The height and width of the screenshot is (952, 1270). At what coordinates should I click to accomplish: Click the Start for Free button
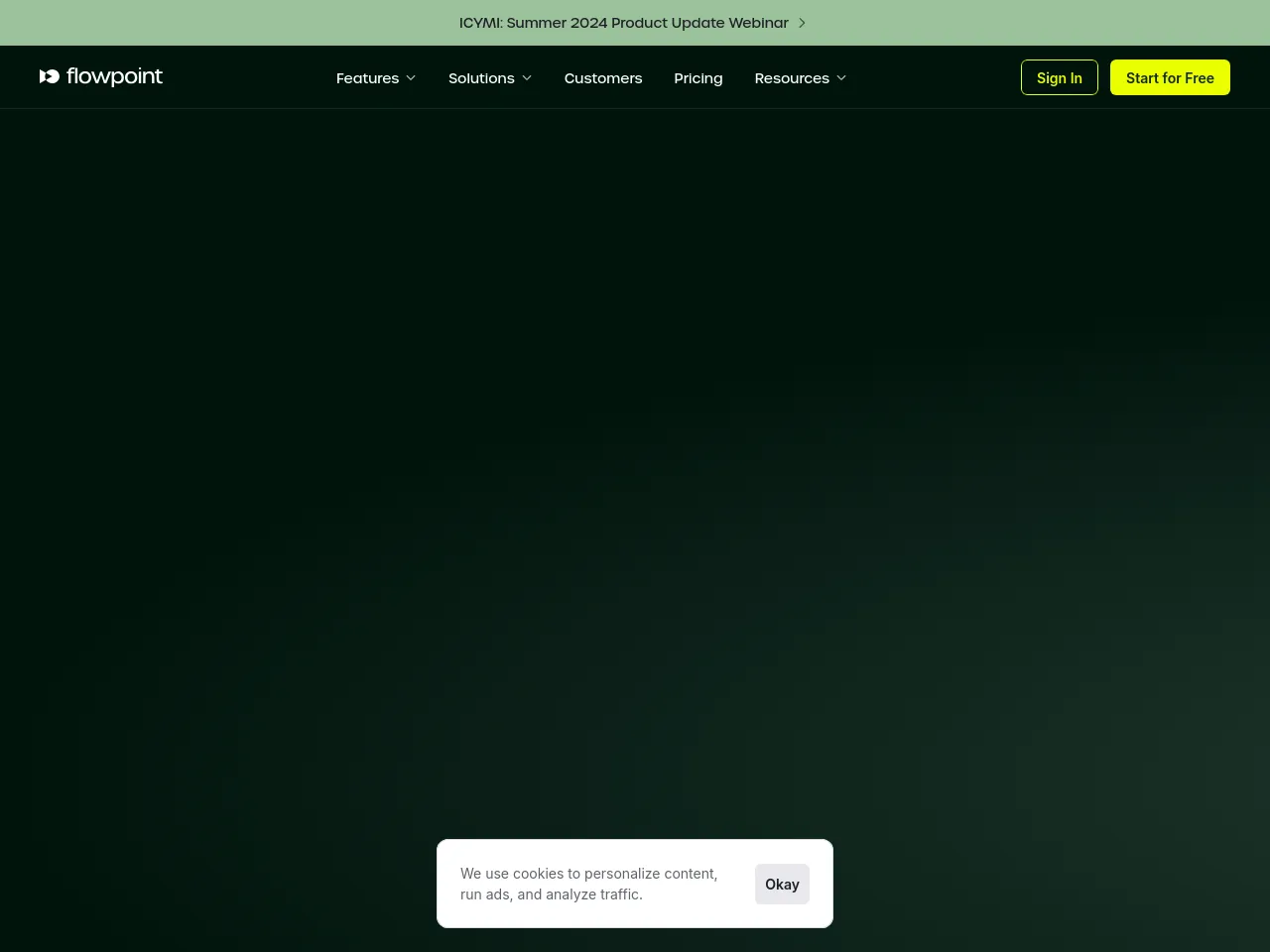[x=1169, y=77]
